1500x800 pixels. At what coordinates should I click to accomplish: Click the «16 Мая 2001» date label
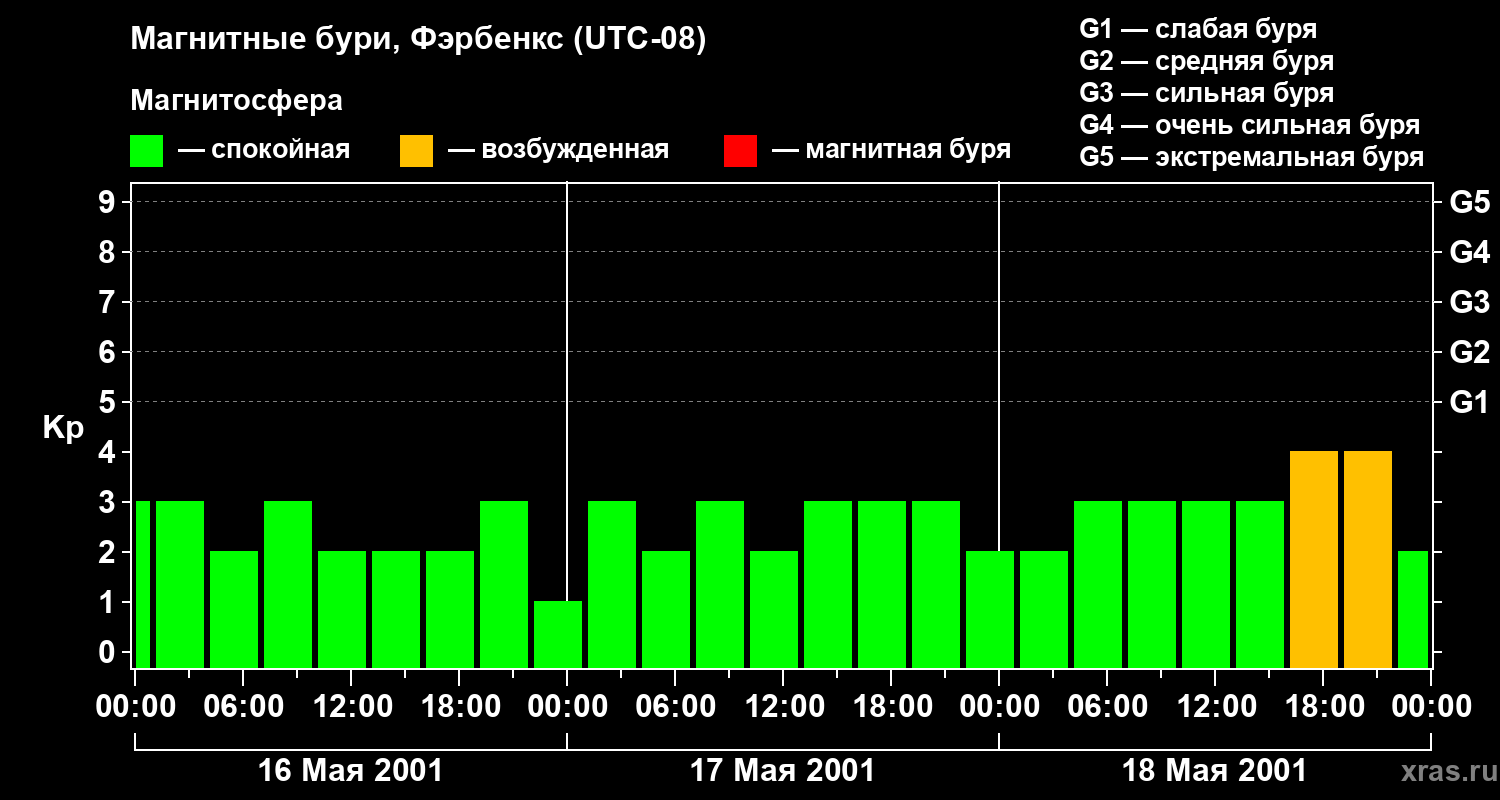tap(350, 771)
